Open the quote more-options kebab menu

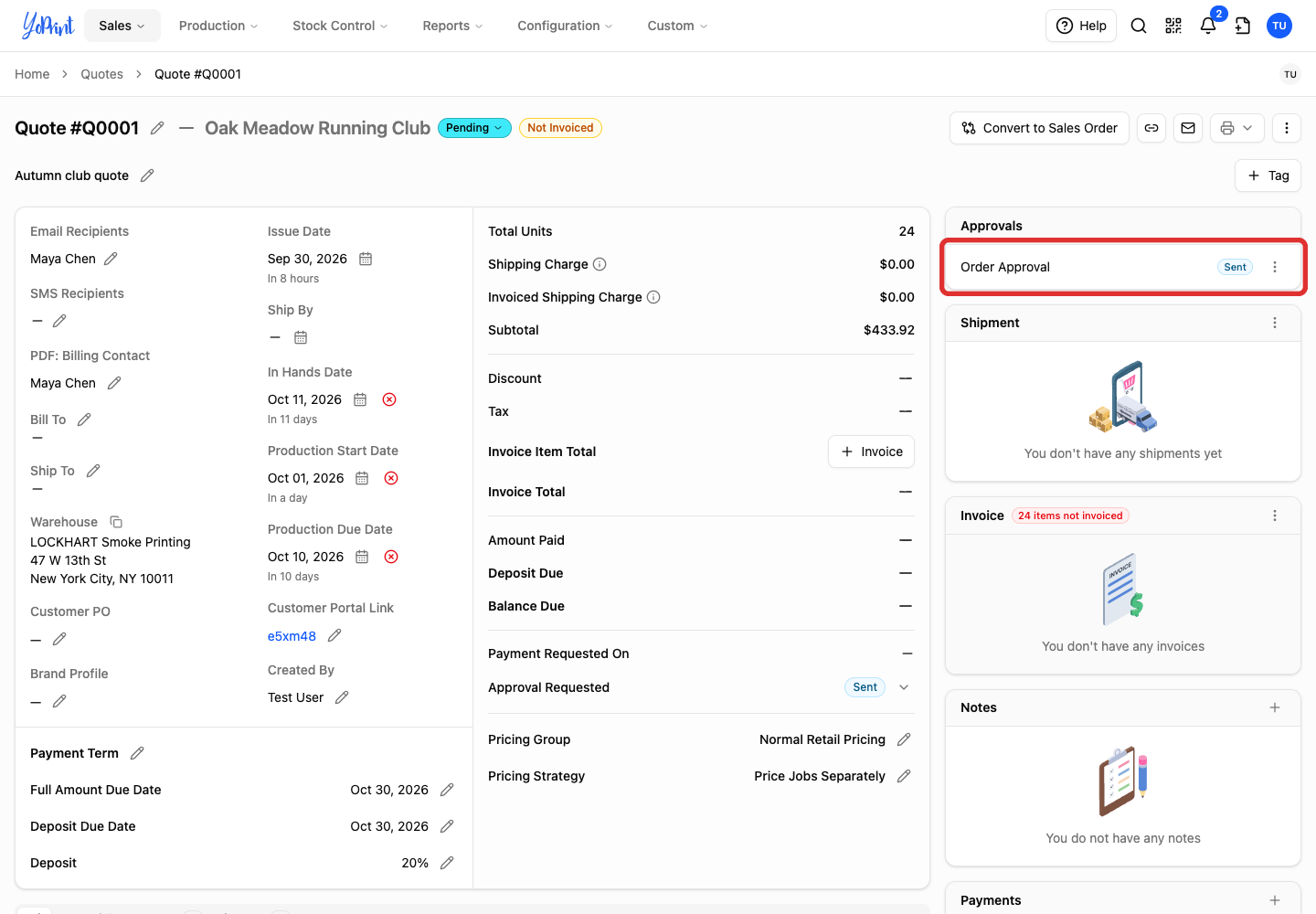[x=1287, y=128]
